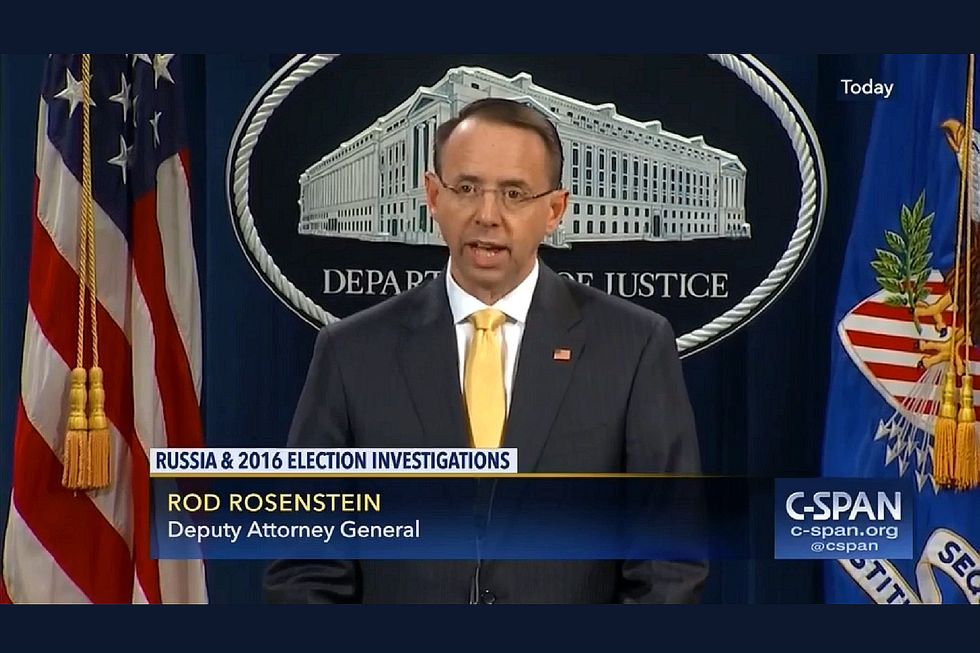Click the Deputy Attorney General title text
Viewport: 980px width, 653px height.
click(x=293, y=530)
